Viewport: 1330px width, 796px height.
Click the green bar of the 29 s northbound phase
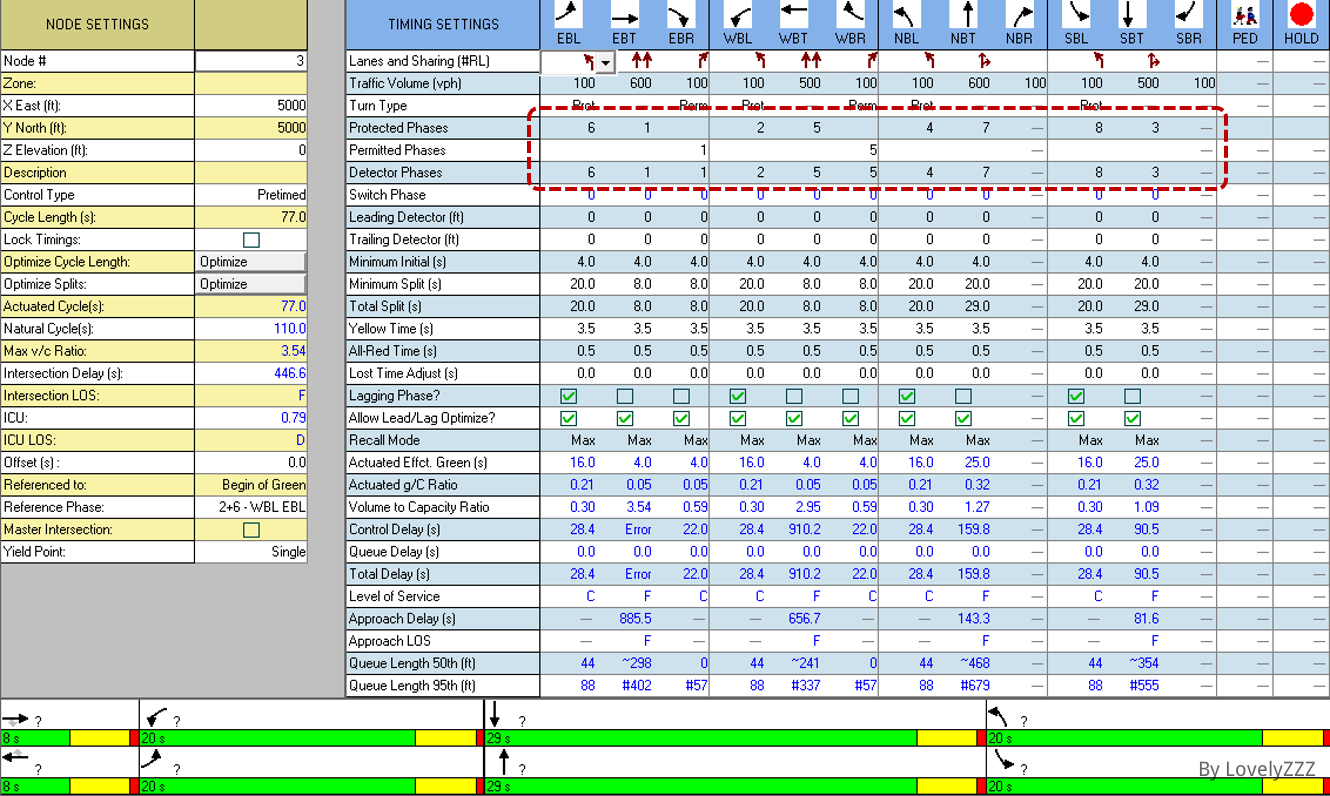click(x=700, y=786)
